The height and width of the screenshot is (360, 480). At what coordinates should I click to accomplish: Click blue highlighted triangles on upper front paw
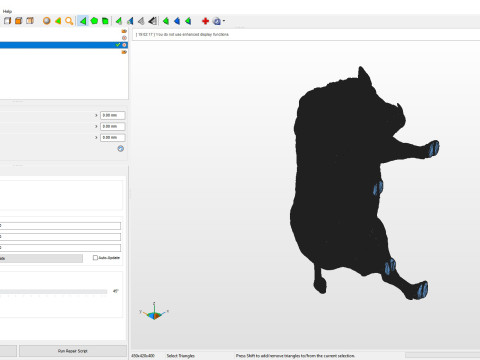click(434, 148)
